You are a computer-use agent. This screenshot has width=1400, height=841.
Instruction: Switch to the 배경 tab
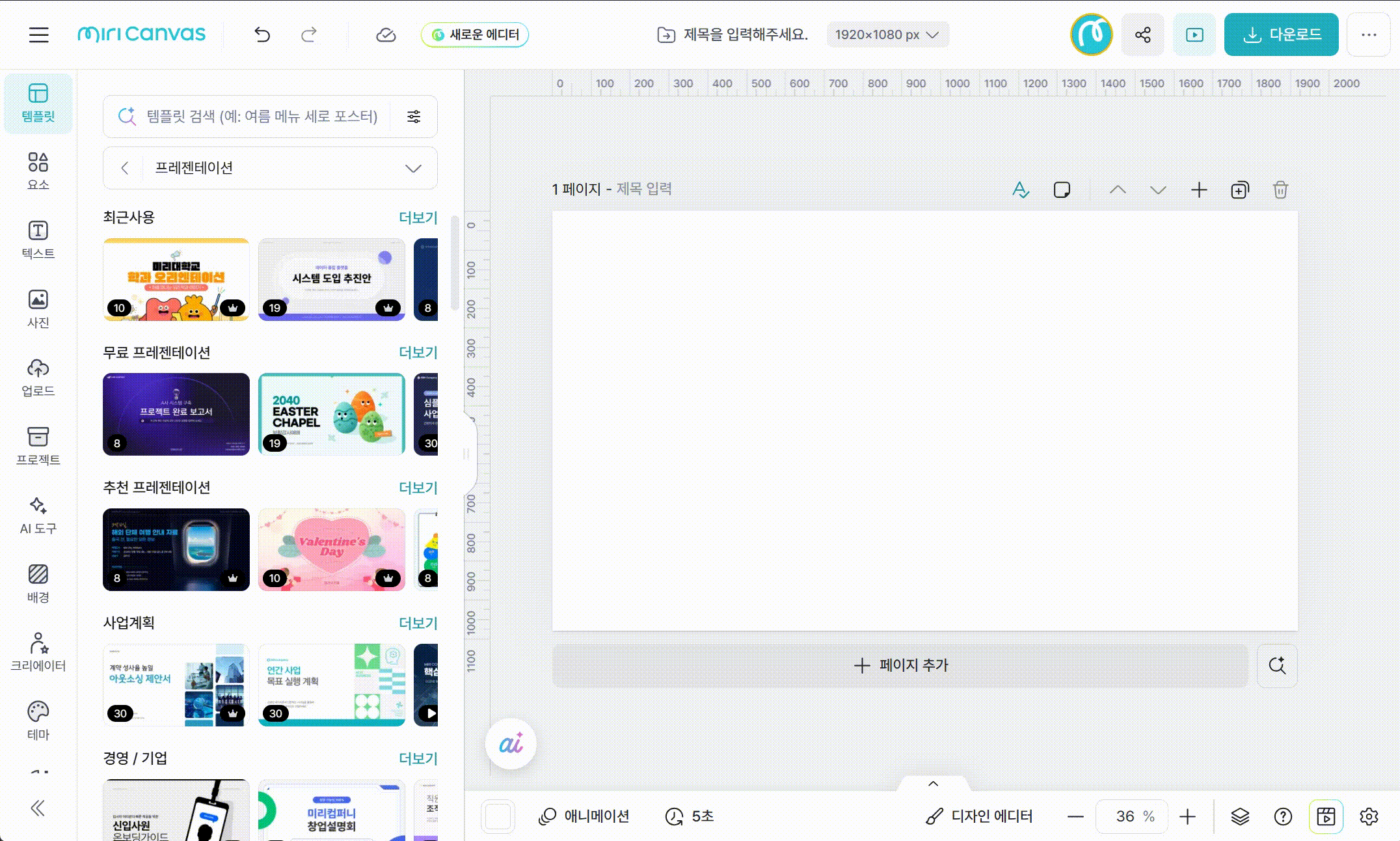[38, 583]
